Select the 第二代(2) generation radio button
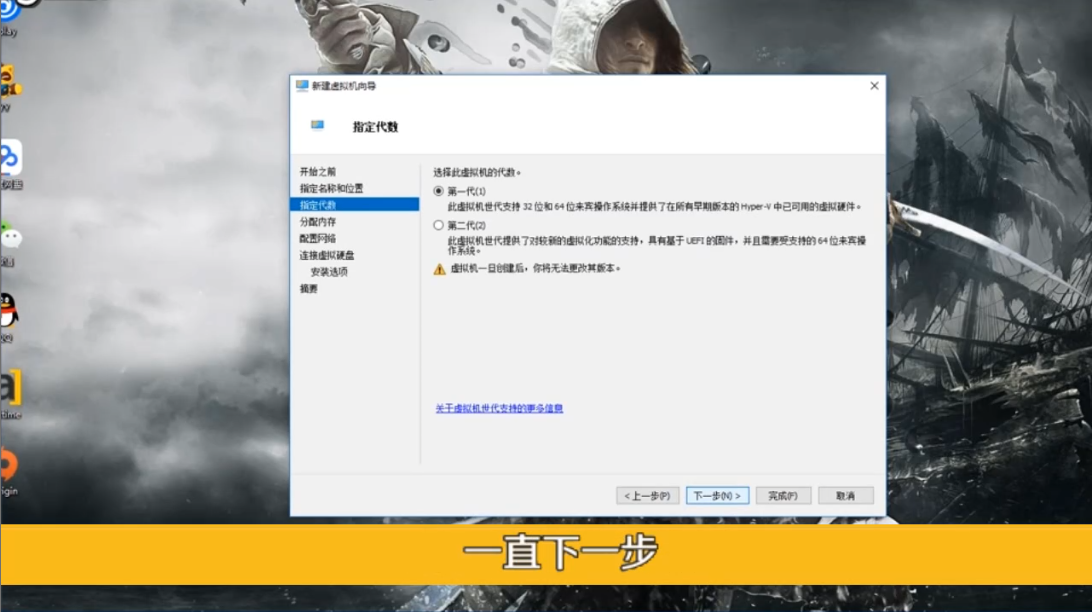The height and width of the screenshot is (612, 1092). point(438,225)
